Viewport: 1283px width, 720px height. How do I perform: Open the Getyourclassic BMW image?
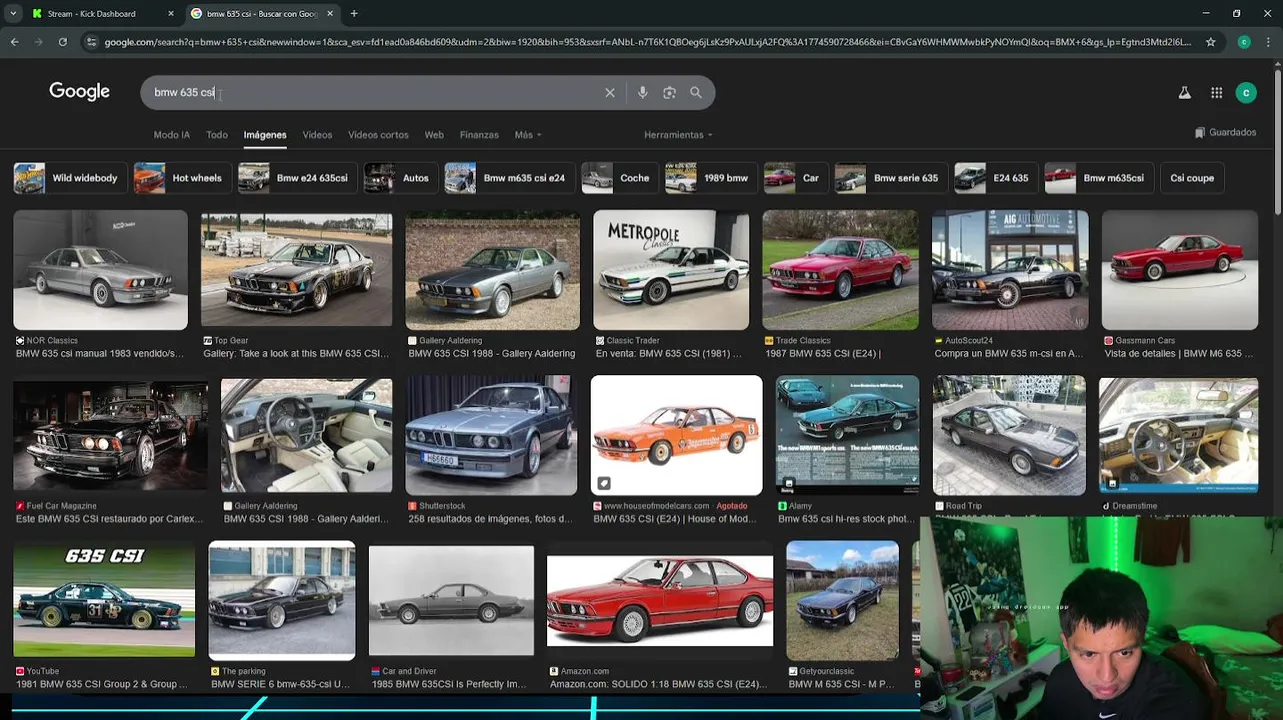pyautogui.click(x=843, y=601)
